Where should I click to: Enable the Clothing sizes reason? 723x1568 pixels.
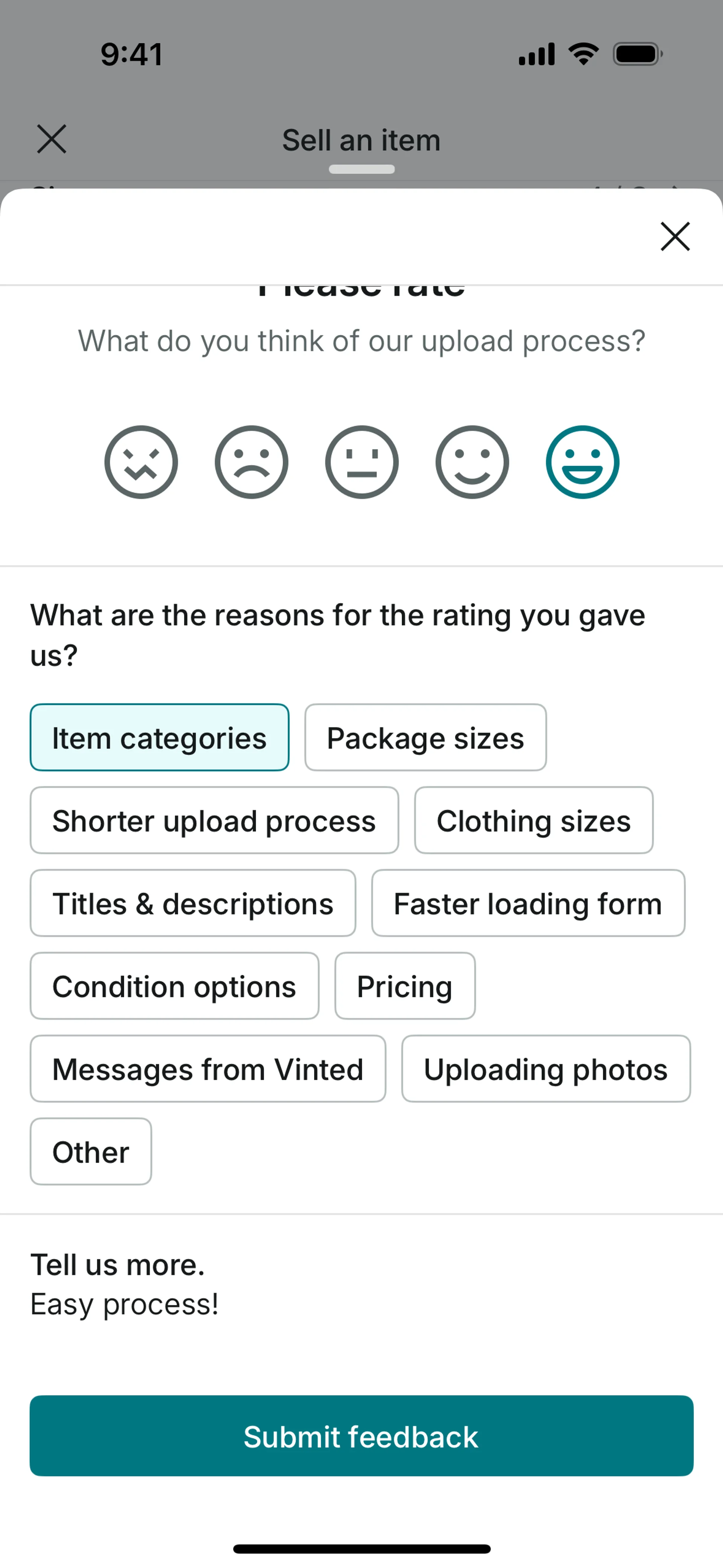pyautogui.click(x=534, y=821)
